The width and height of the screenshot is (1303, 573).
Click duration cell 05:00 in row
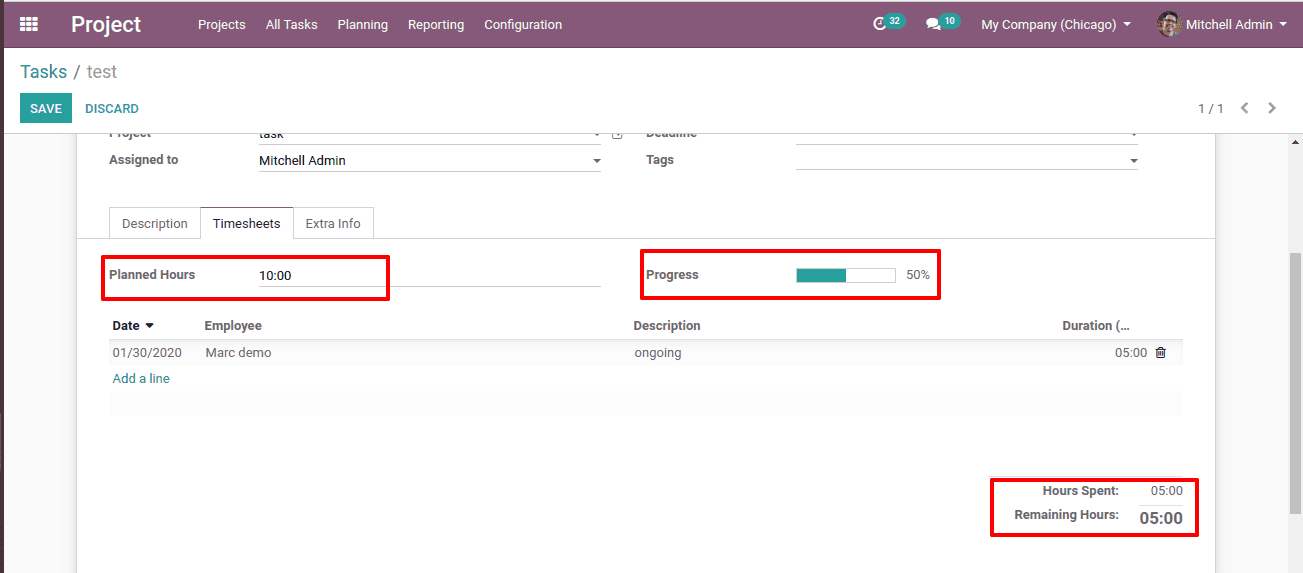pyautogui.click(x=1131, y=353)
